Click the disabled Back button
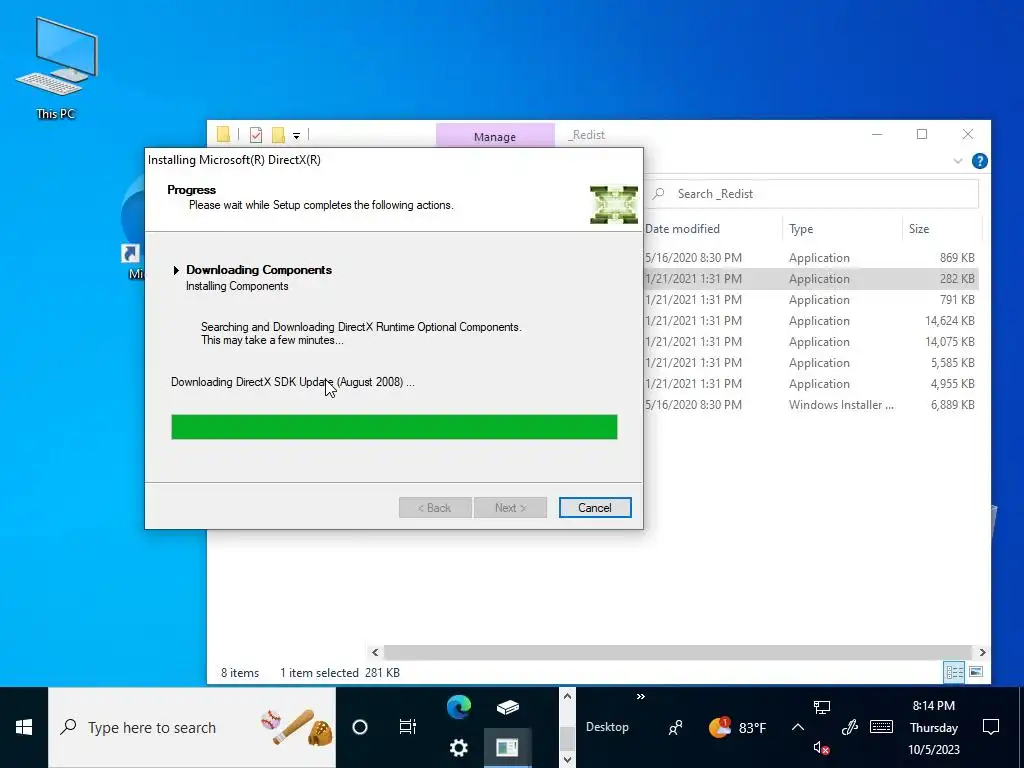Screen dimensions: 1024x768 [435, 507]
